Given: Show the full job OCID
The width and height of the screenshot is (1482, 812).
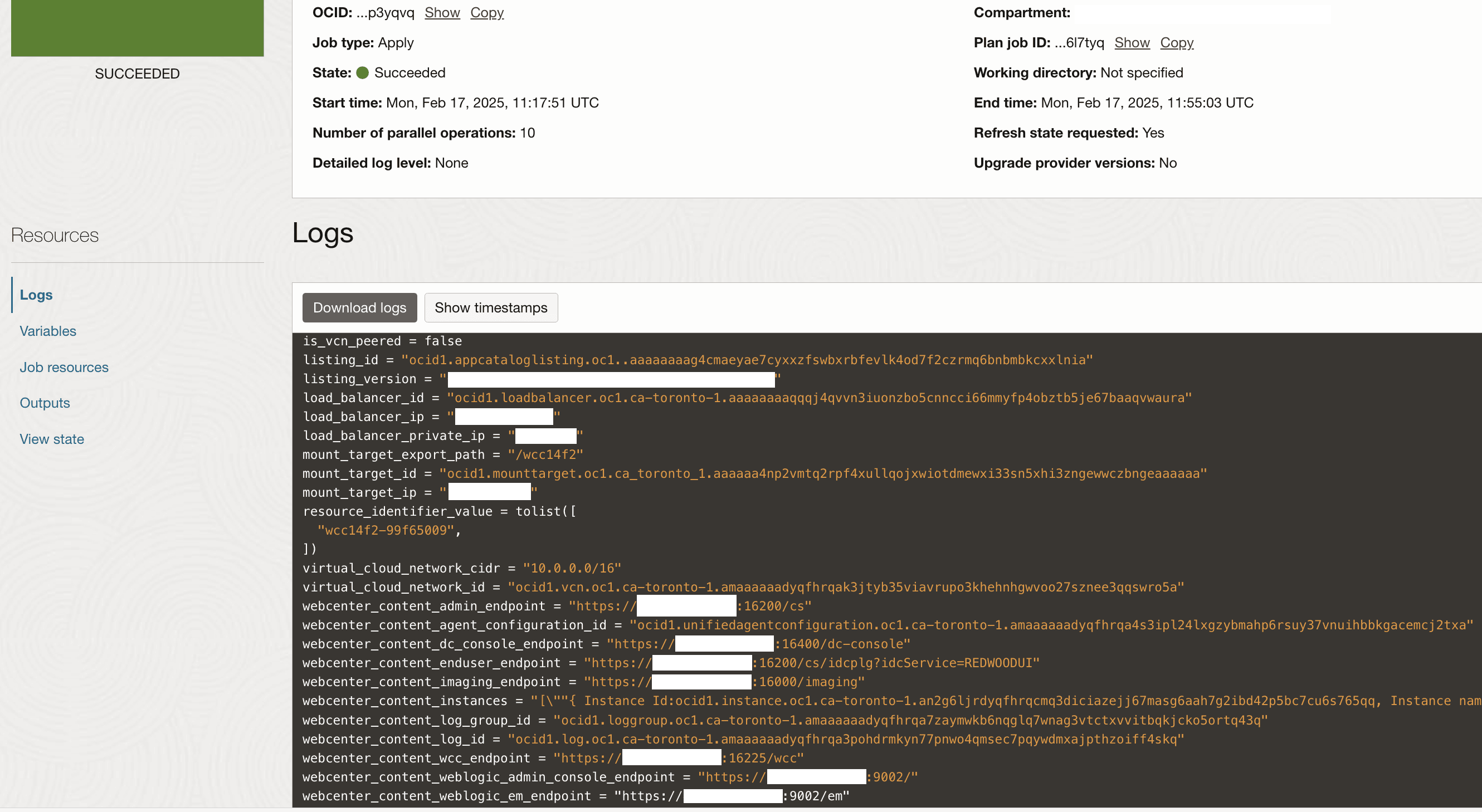Looking at the screenshot, I should pos(442,12).
